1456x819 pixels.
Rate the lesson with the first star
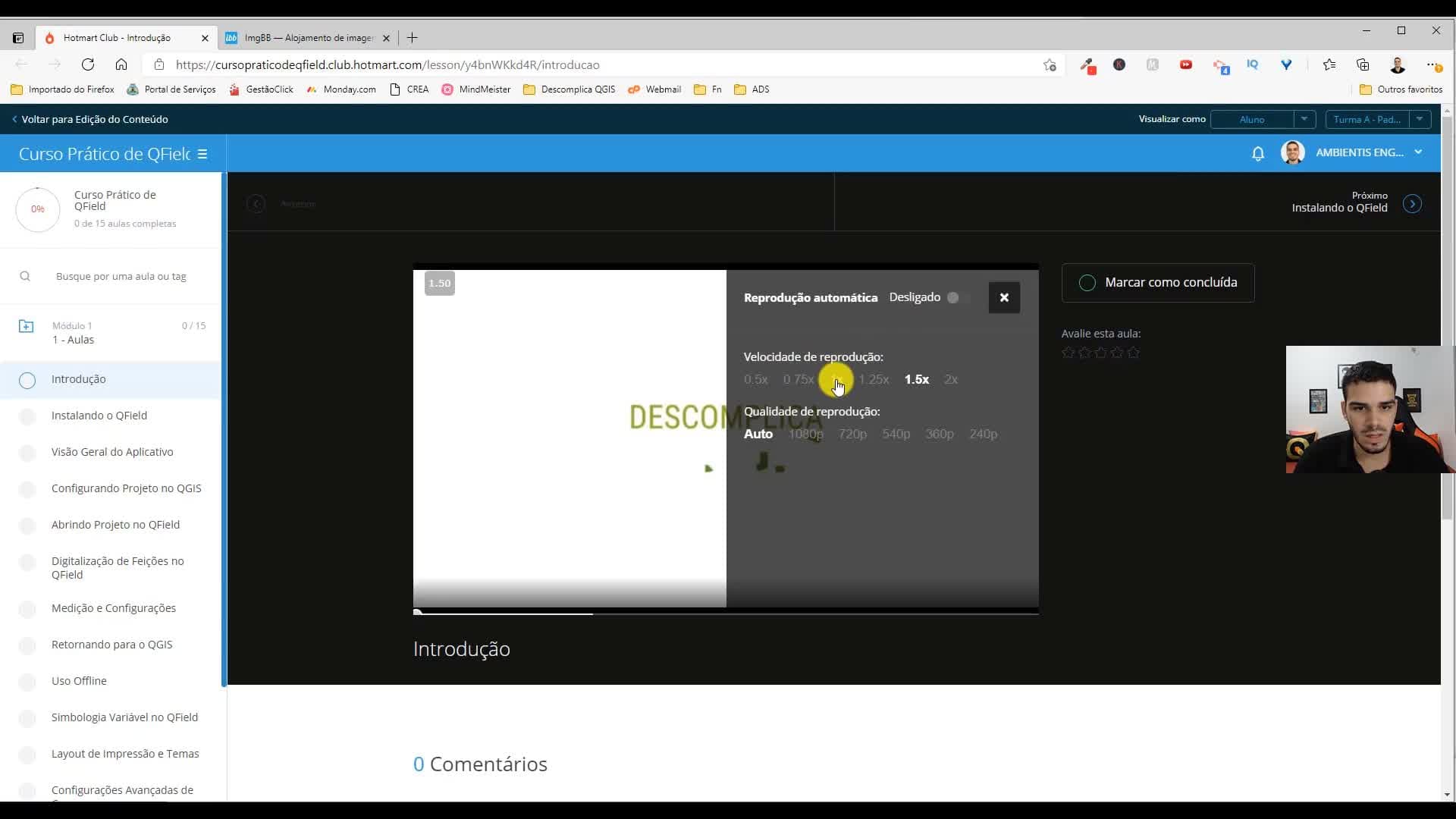pos(1068,353)
